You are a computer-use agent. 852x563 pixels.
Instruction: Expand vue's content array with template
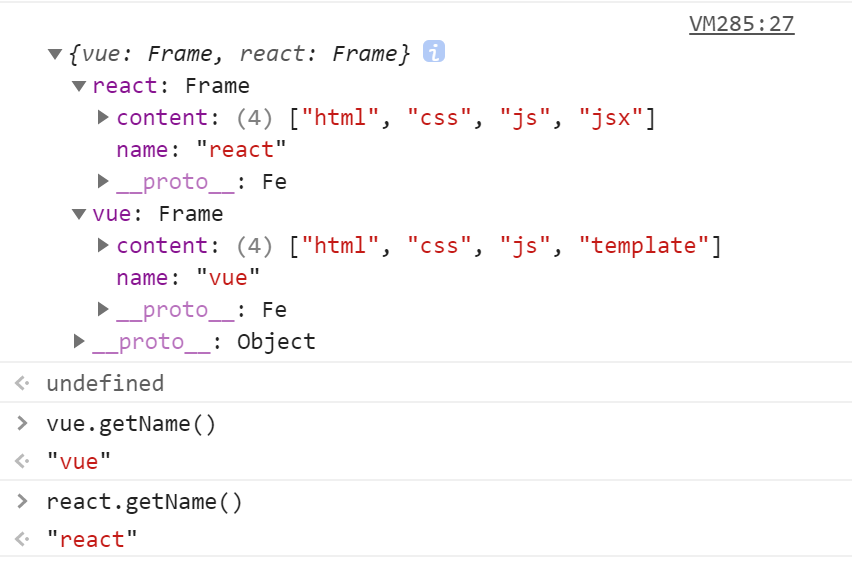click(103, 245)
